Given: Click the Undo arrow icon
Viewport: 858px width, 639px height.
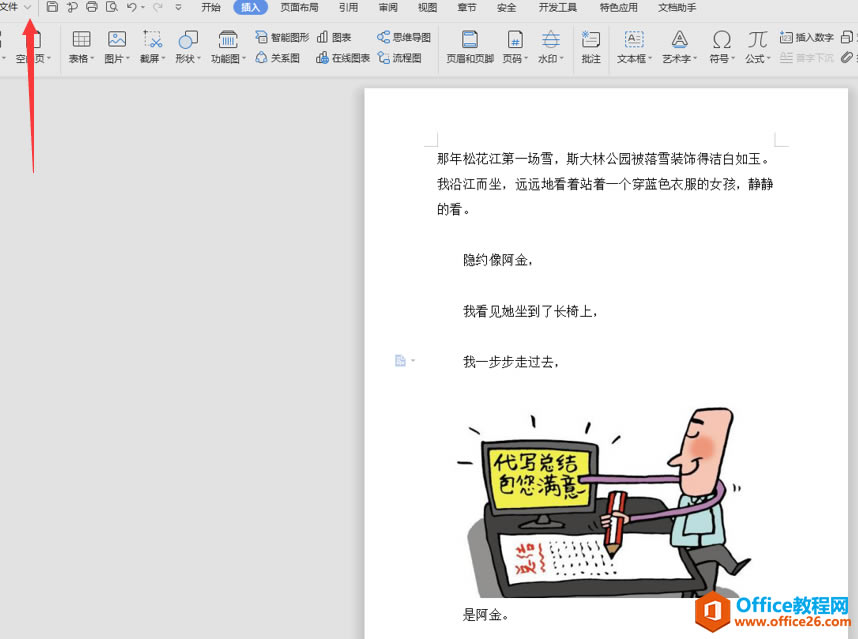Looking at the screenshot, I should click(131, 7).
